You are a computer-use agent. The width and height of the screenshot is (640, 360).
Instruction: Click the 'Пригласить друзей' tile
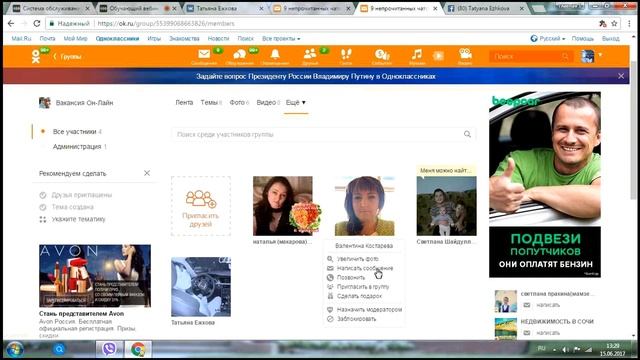point(201,206)
